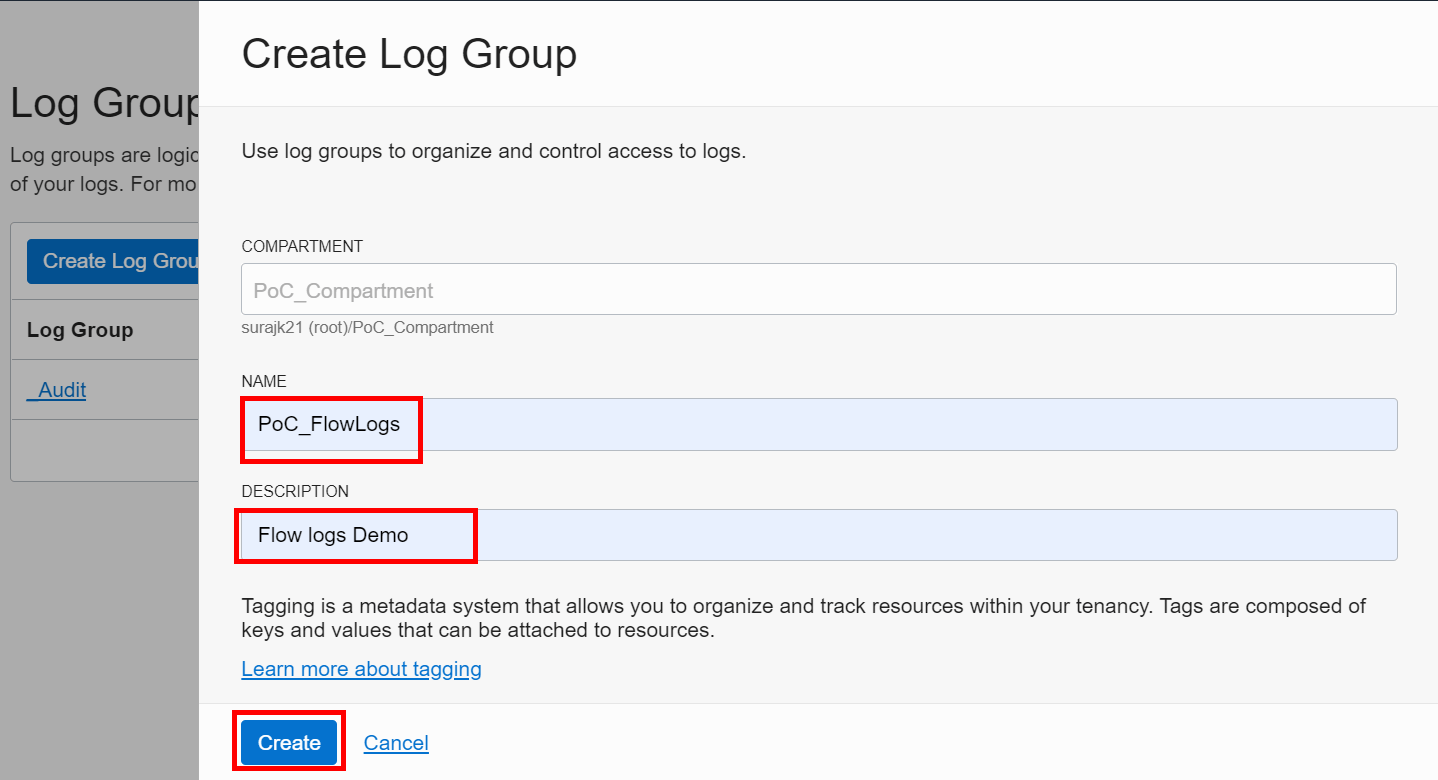
Task: Cancel the Create Log Group dialog
Action: (x=395, y=742)
